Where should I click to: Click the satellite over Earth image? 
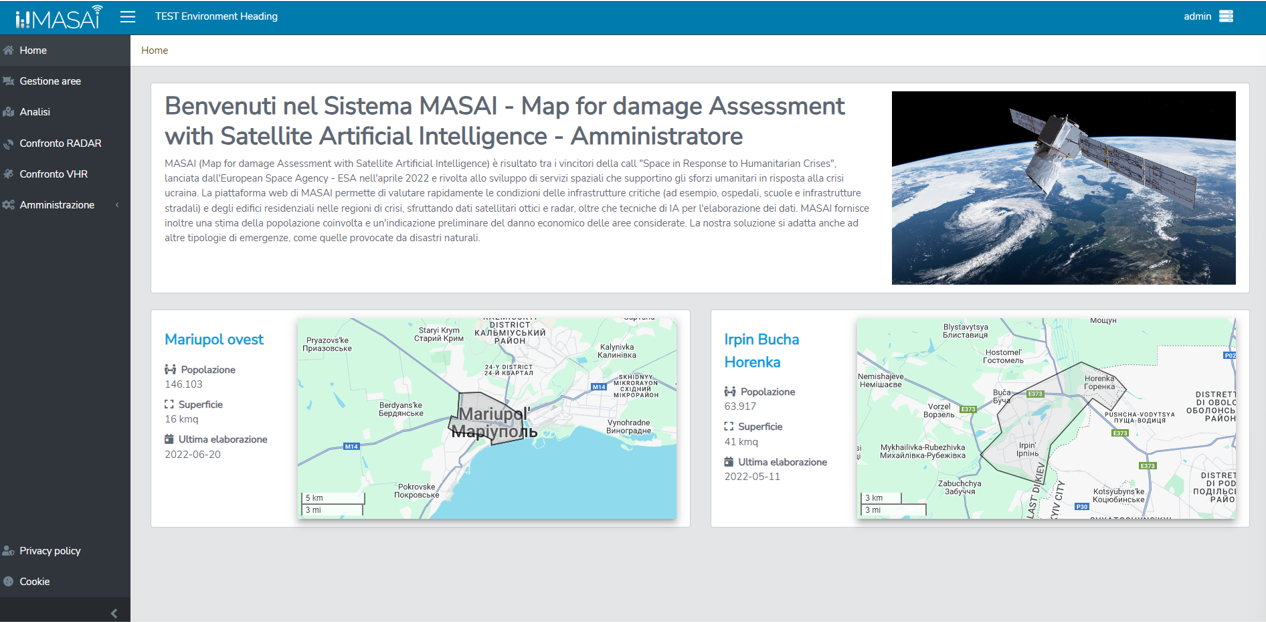tap(1064, 188)
